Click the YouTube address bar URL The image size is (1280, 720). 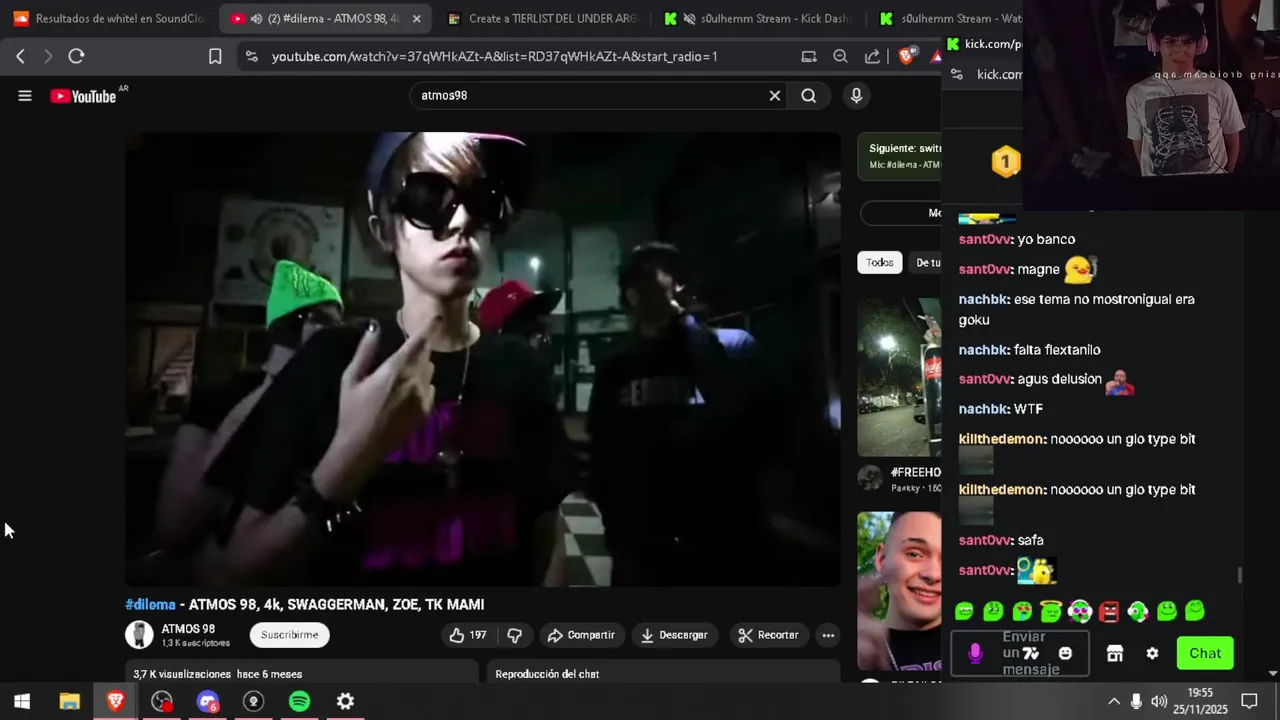(x=494, y=57)
